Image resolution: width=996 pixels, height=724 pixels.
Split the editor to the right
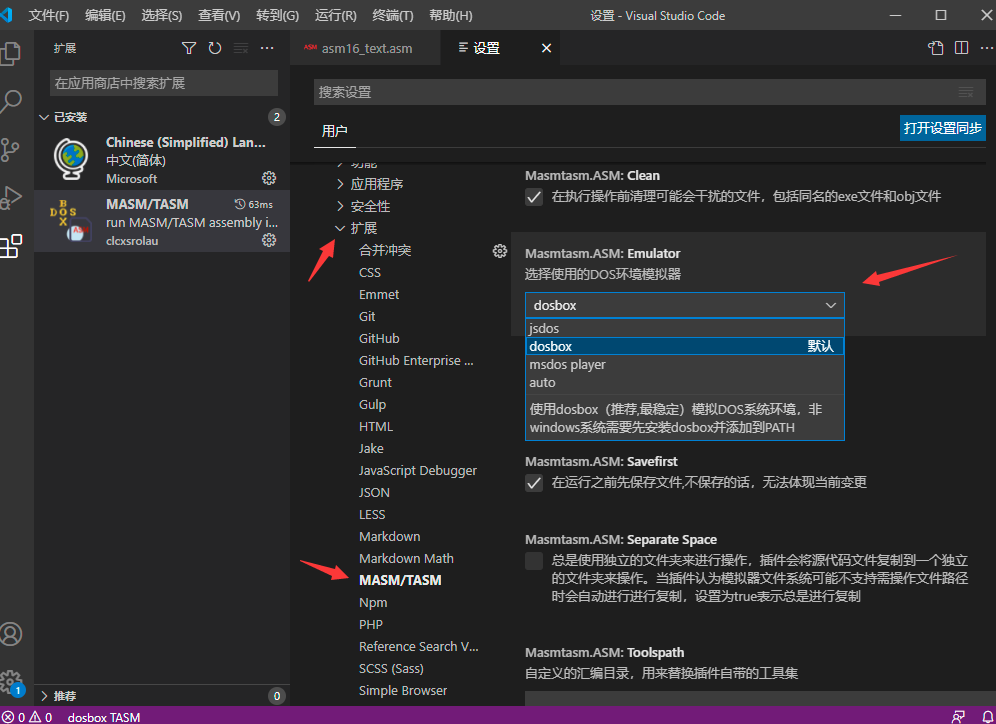tap(962, 48)
